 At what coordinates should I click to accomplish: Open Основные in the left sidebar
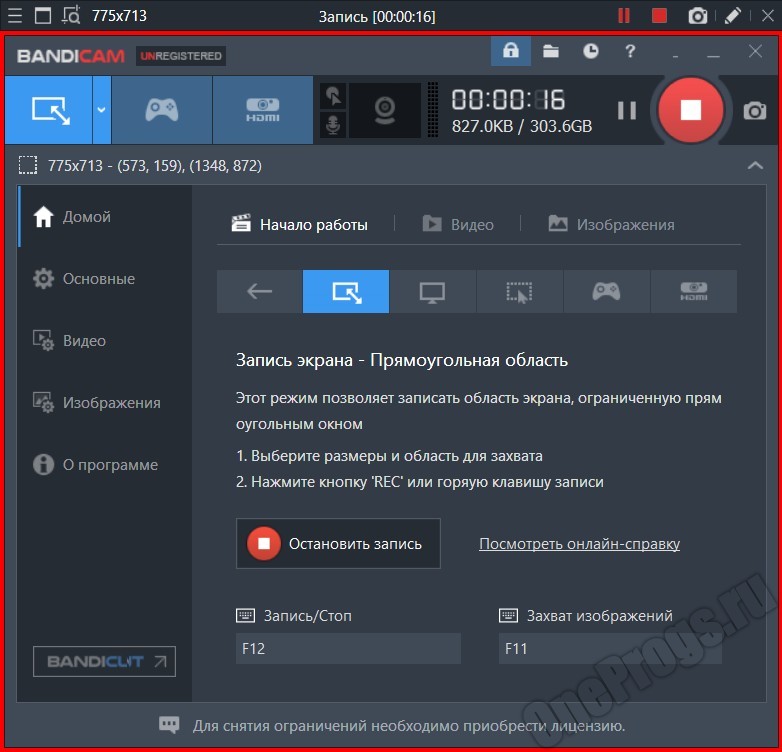click(x=98, y=279)
